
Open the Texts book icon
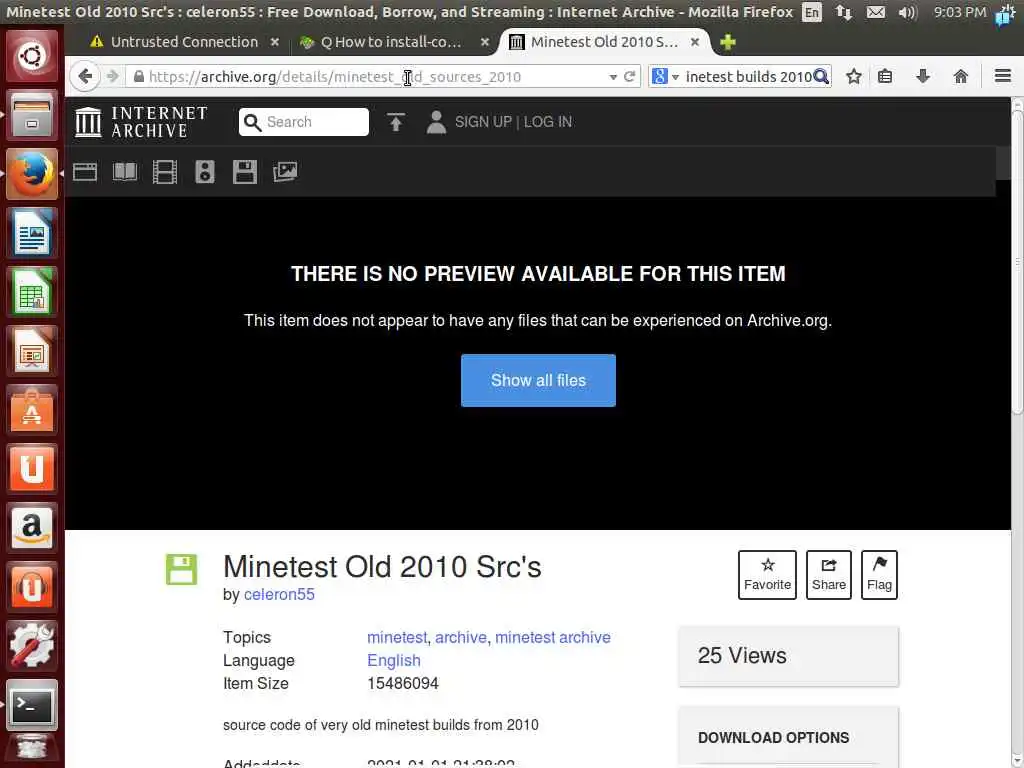[x=125, y=172]
